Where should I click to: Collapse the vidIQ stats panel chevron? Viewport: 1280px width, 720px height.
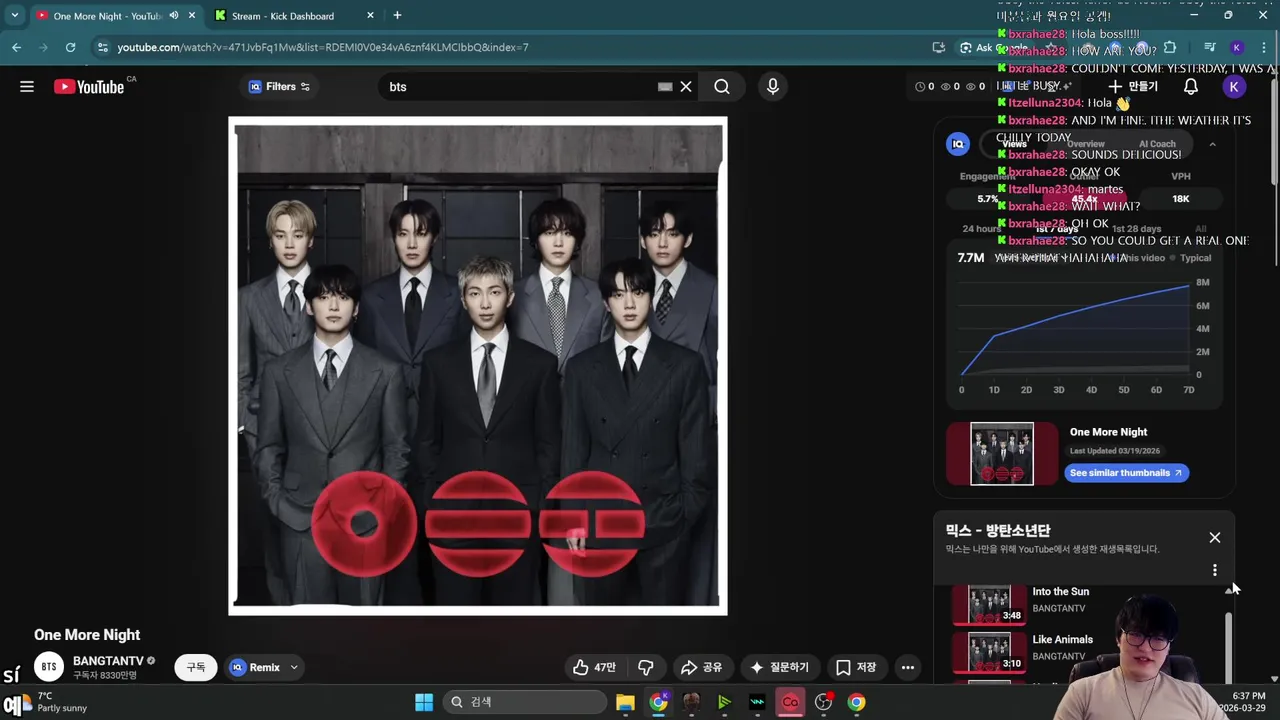(1212, 145)
